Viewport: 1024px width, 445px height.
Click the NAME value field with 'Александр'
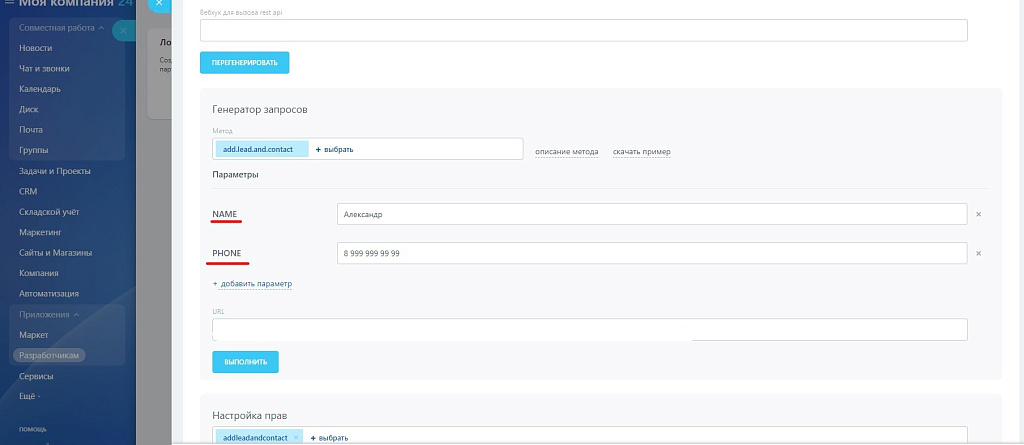tap(652, 214)
